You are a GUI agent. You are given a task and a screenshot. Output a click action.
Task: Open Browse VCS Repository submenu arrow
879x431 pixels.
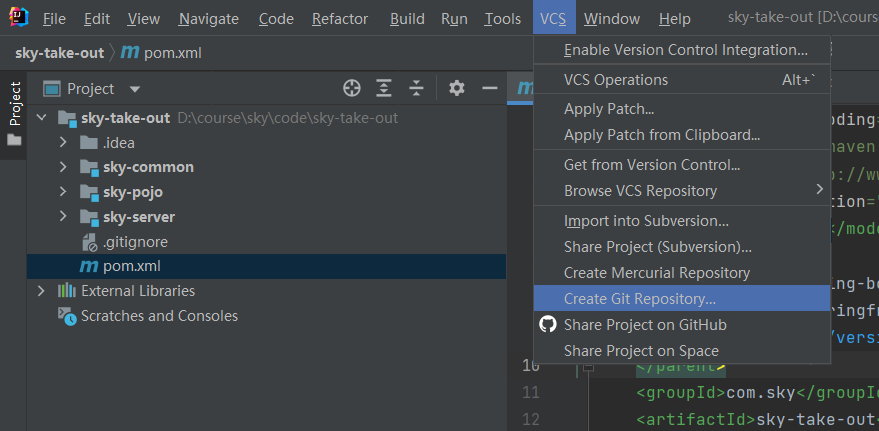point(819,189)
